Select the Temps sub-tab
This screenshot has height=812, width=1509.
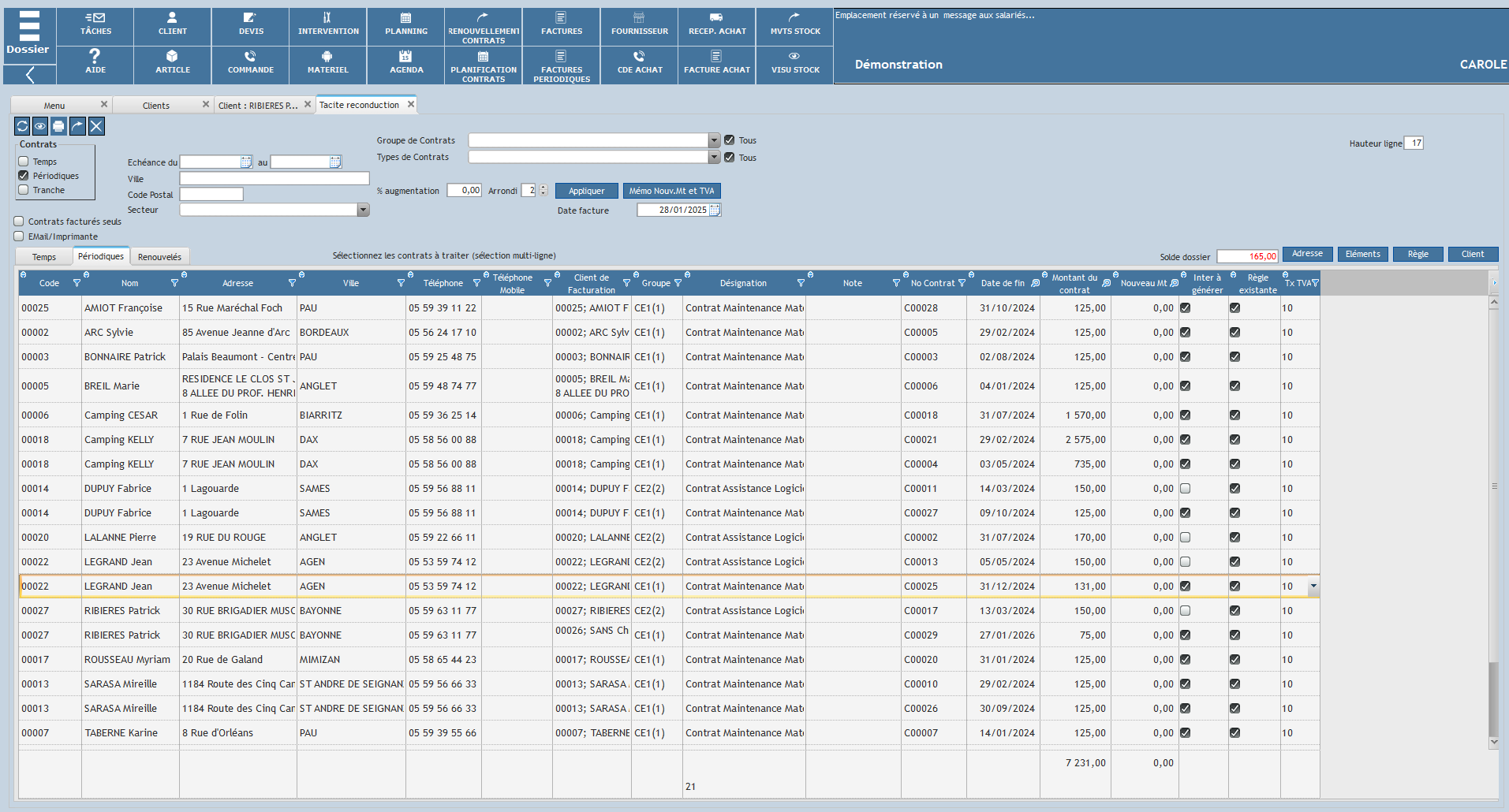[44, 256]
